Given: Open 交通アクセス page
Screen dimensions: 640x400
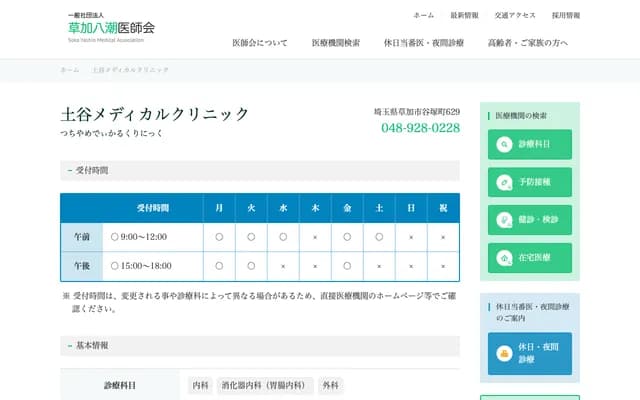Looking at the screenshot, I should [x=515, y=16].
